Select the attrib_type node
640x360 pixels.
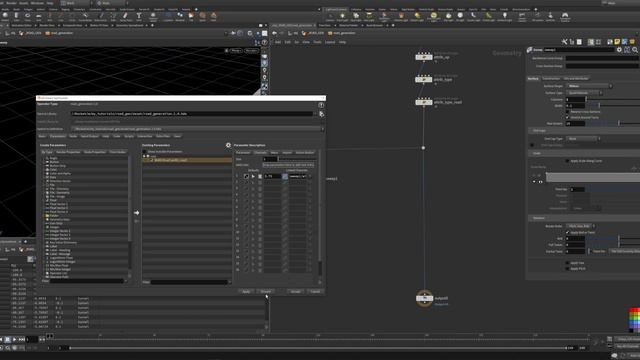(x=424, y=79)
